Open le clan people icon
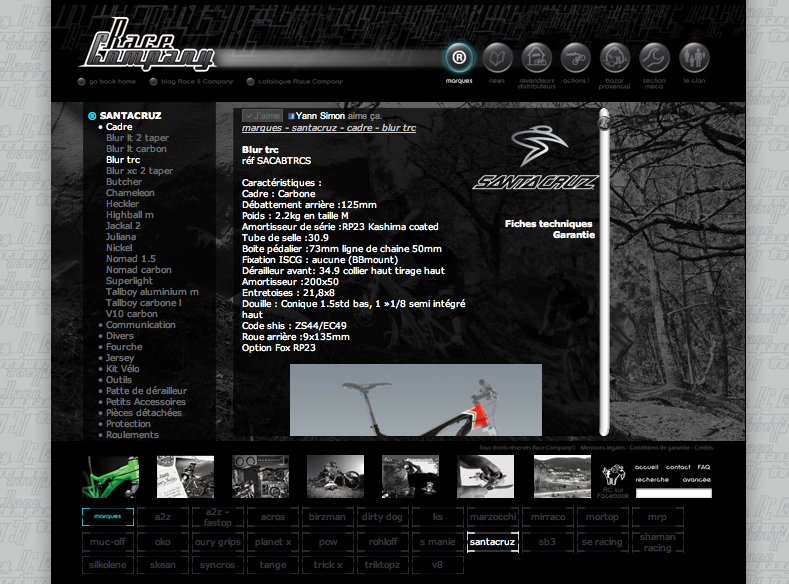789x584 pixels. tap(694, 58)
